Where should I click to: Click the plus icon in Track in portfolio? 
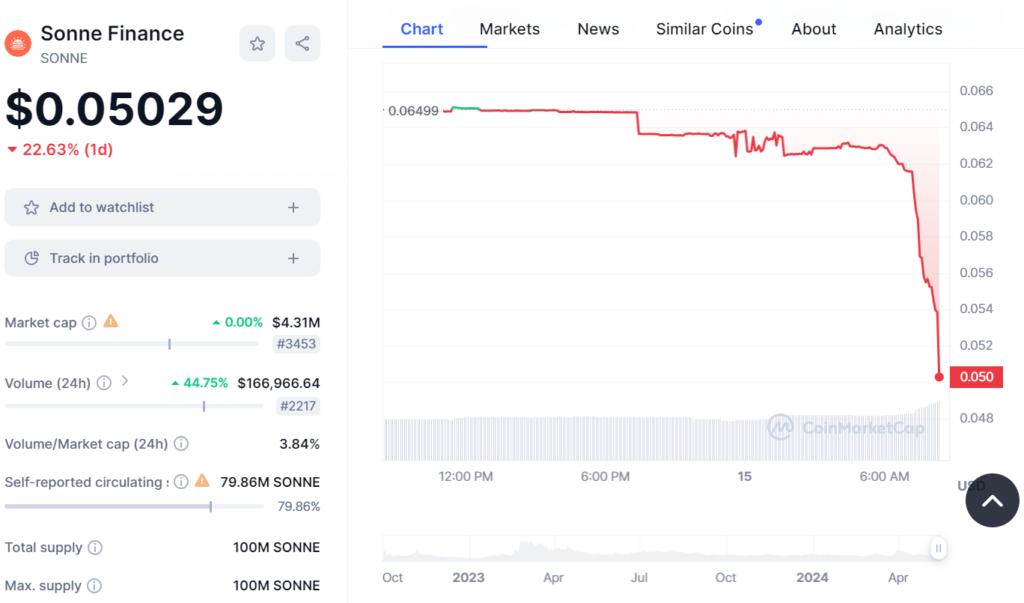[293, 258]
